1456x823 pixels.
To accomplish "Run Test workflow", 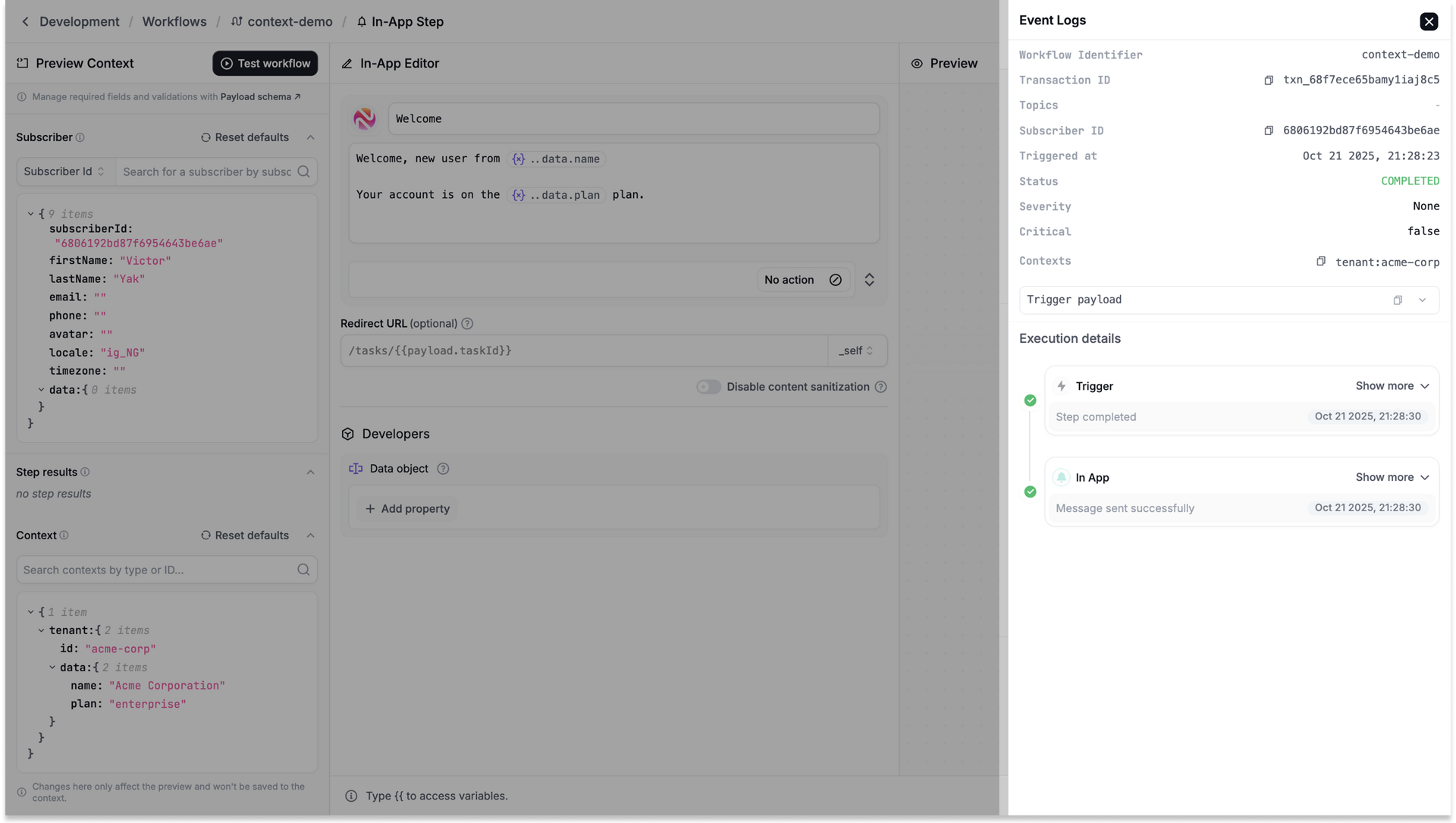I will tap(265, 63).
